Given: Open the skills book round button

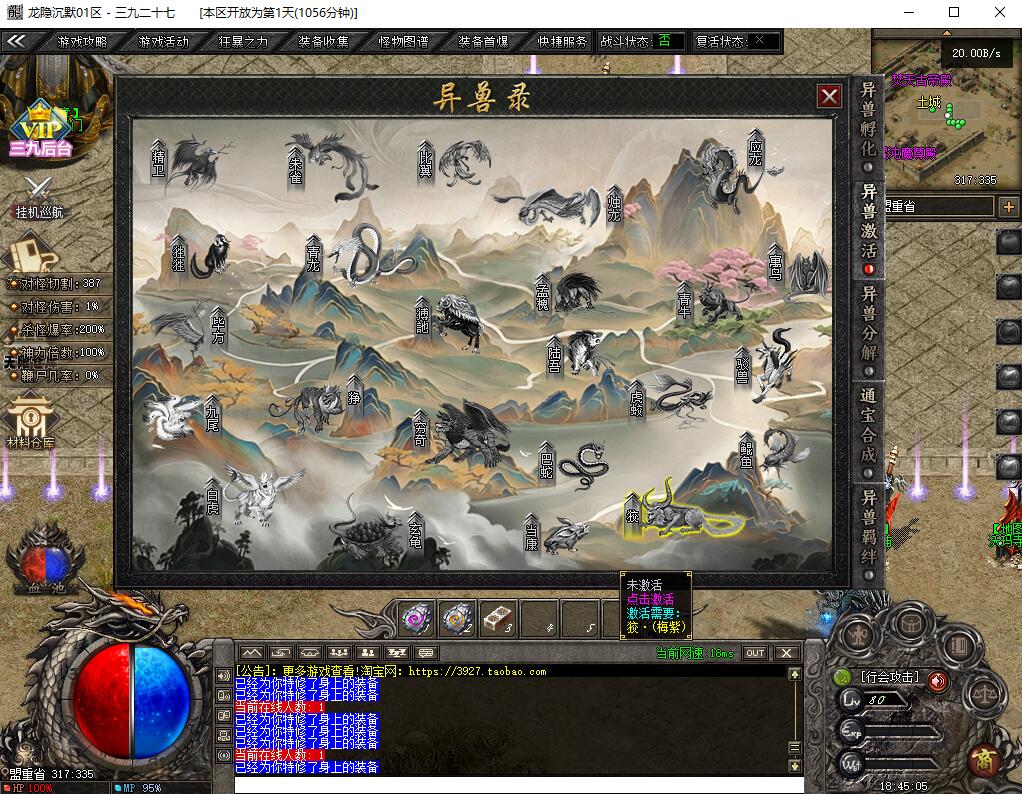Looking at the screenshot, I should pos(958,647).
